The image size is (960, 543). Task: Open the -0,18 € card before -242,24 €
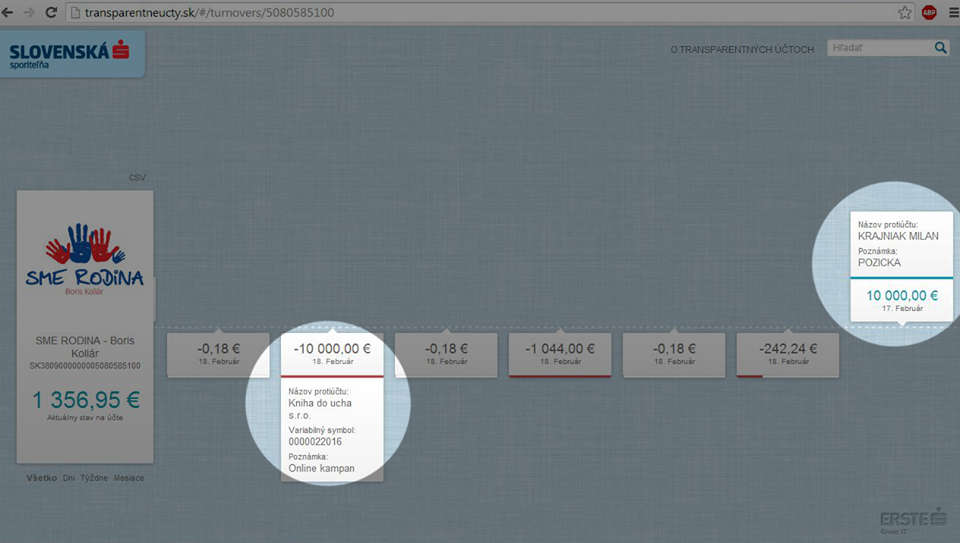[x=674, y=354]
